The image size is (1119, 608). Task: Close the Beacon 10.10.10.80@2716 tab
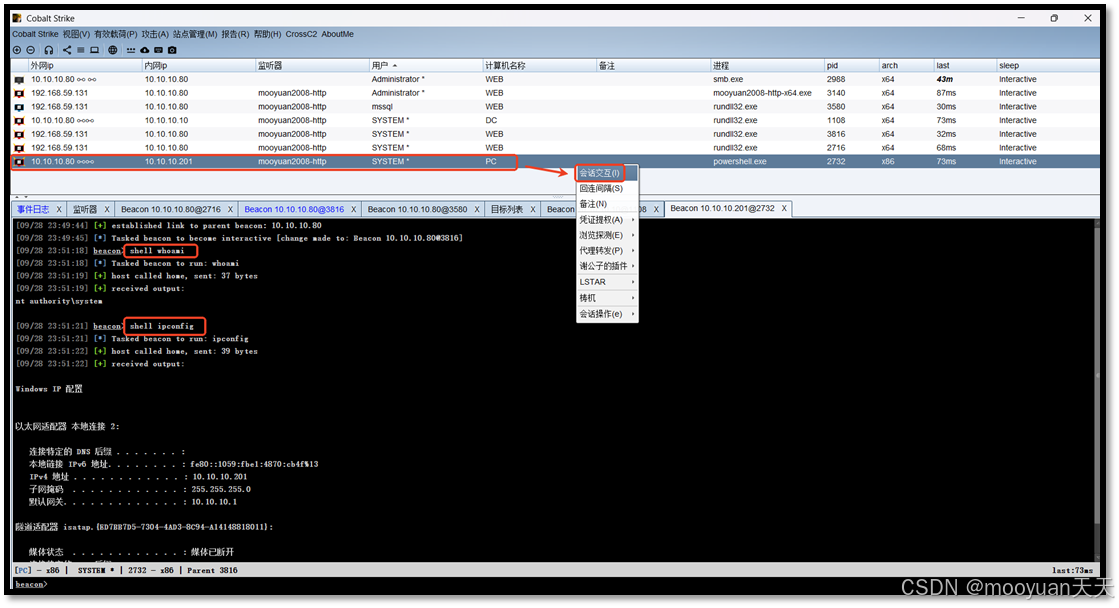(231, 209)
